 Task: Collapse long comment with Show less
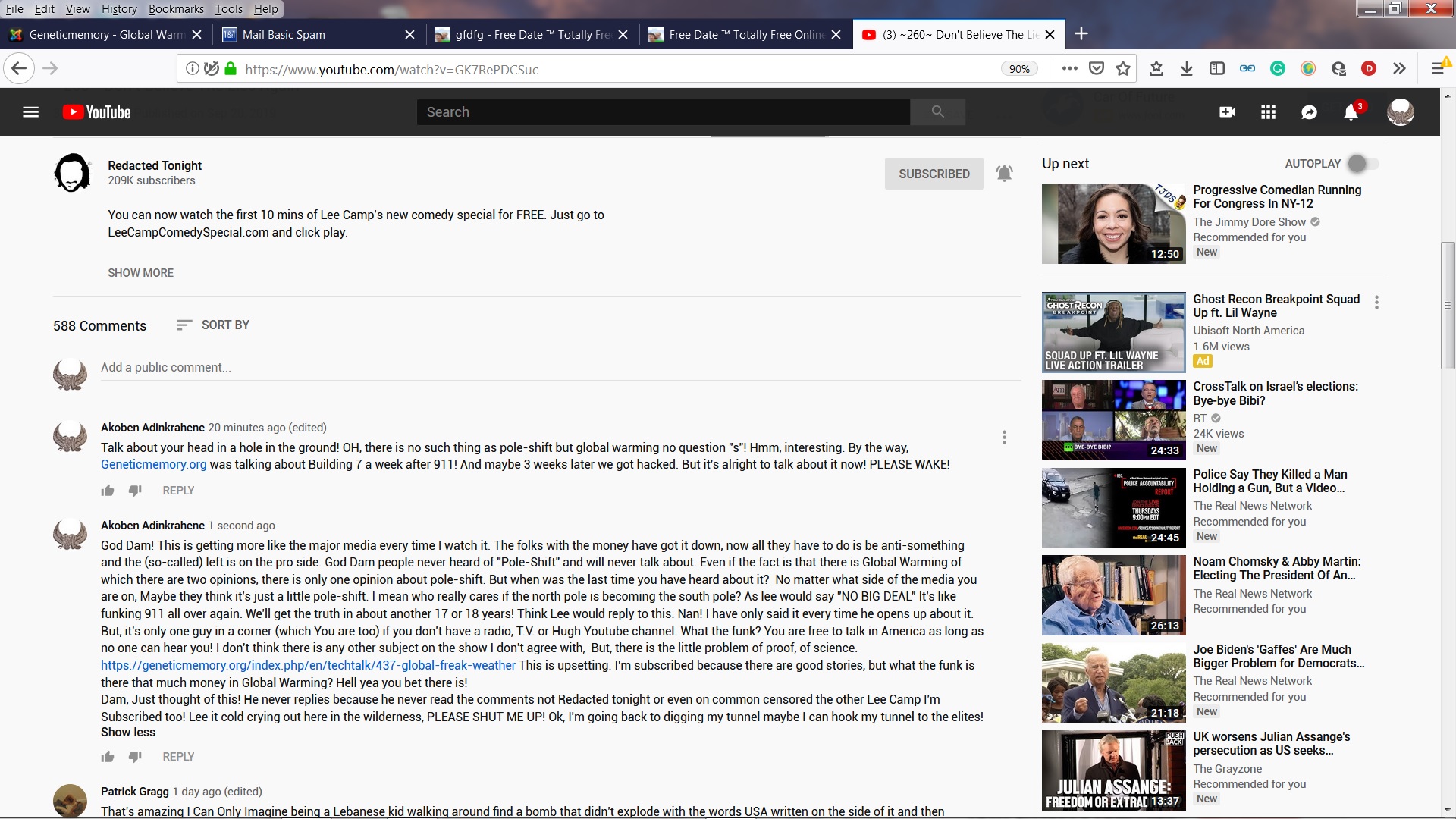pyautogui.click(x=128, y=733)
